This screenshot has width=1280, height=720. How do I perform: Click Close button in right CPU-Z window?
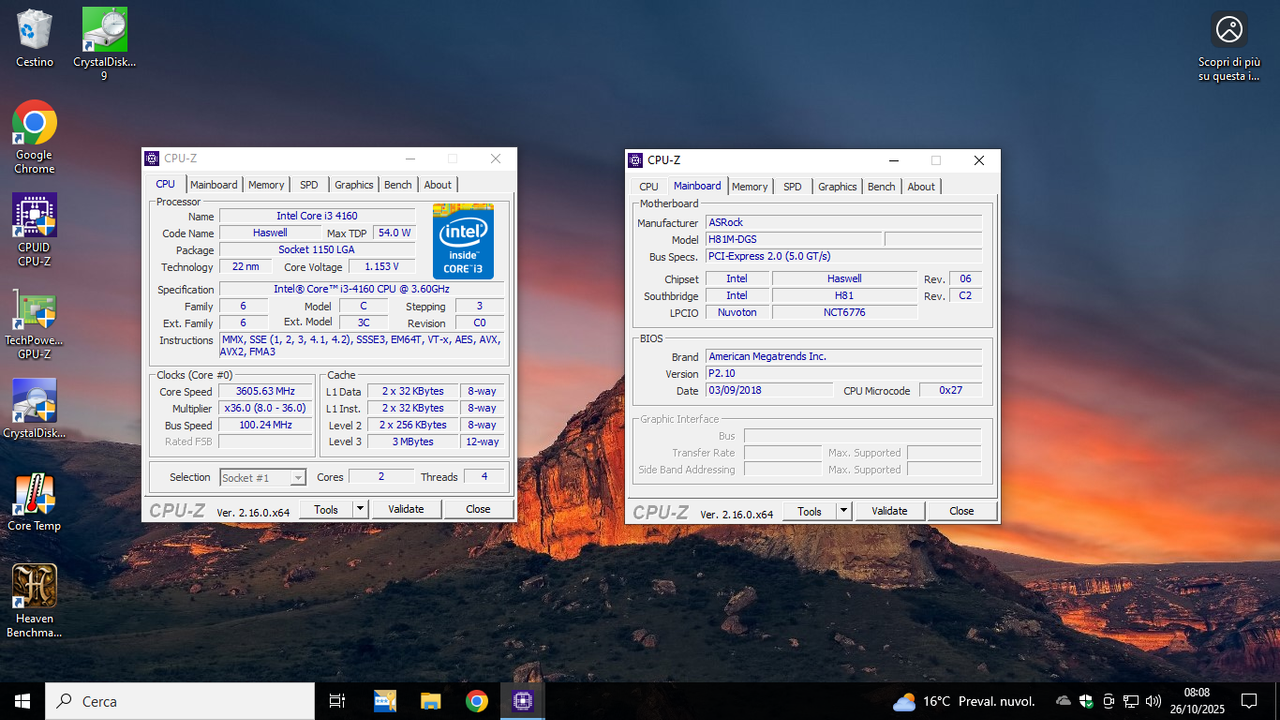pyautogui.click(x=961, y=511)
